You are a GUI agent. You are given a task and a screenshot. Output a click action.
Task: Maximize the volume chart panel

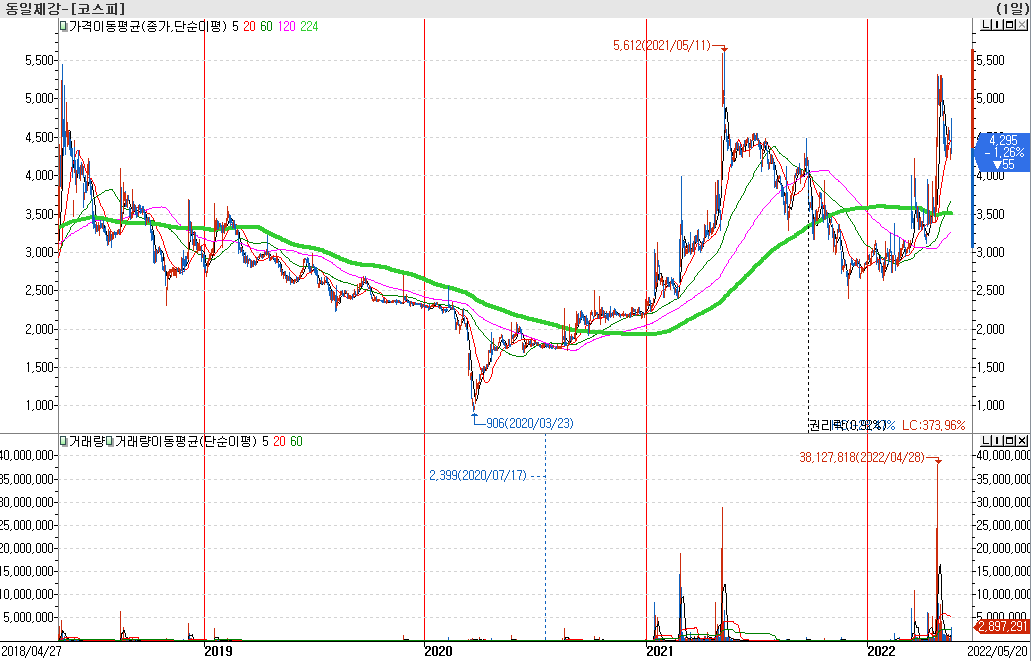click(x=1010, y=441)
